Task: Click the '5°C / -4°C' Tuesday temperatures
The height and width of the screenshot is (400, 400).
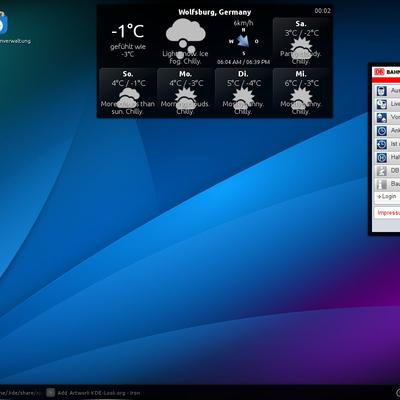Action: click(x=244, y=83)
